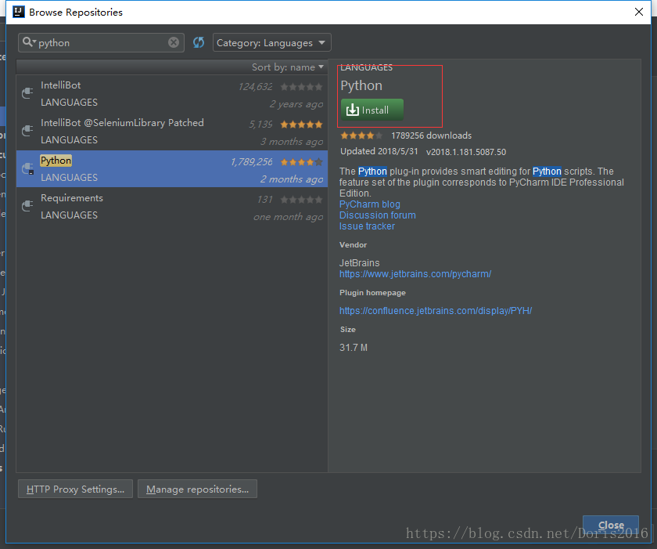Screen dimensions: 657x549
Task: Click the Python plugin star rating
Action: pos(301,162)
